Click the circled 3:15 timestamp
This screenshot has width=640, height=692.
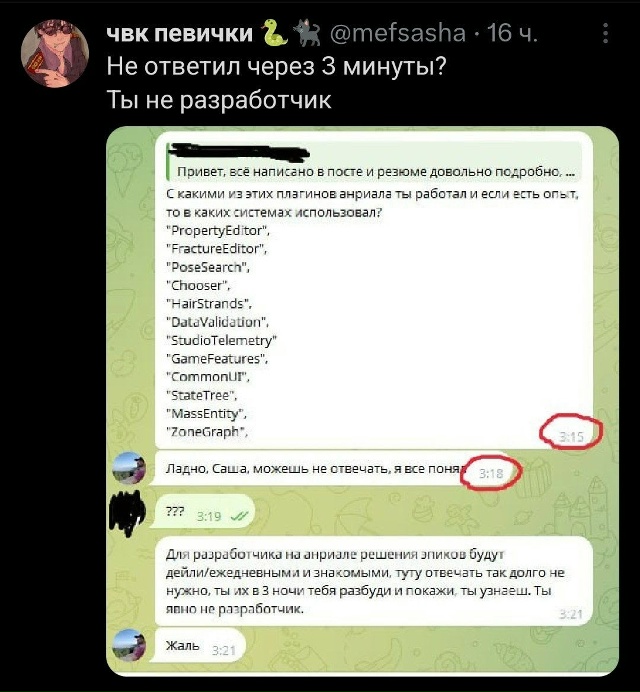coord(571,437)
